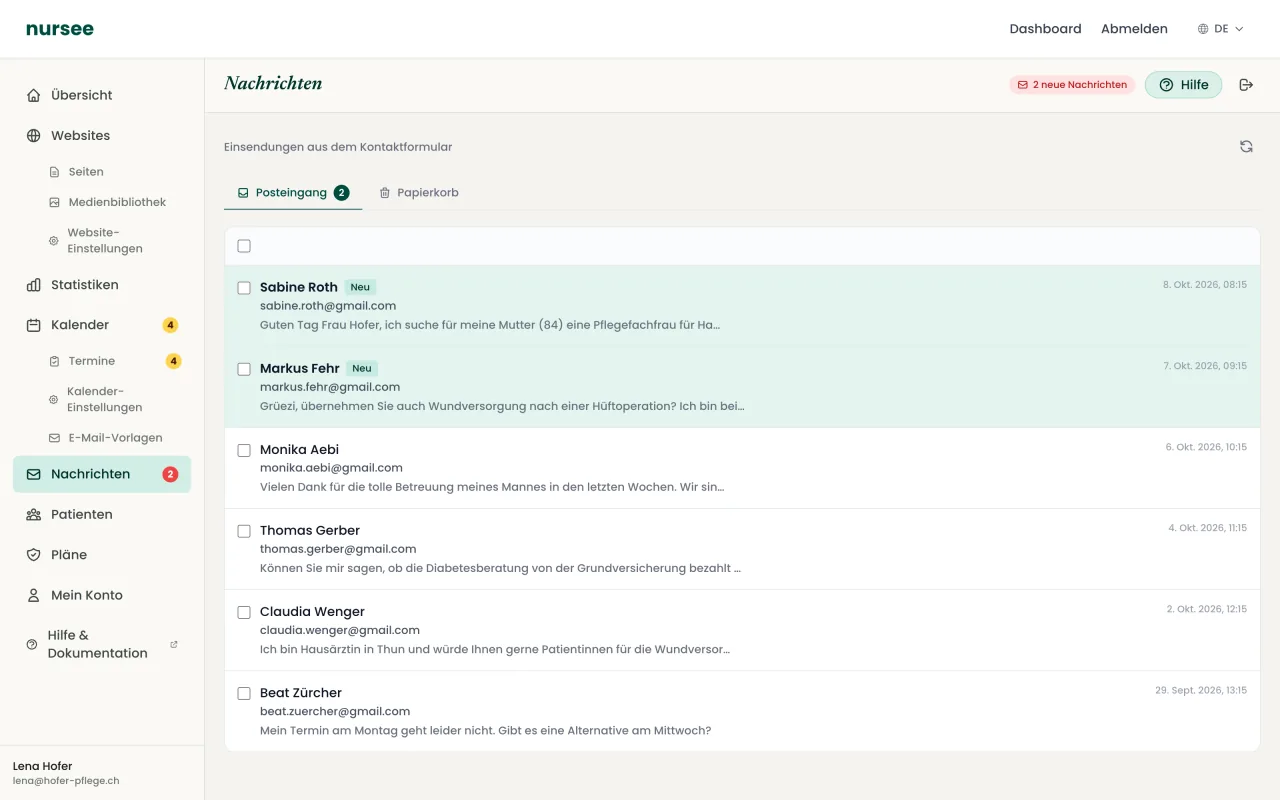Click the preview 'Vielen Dank für die tolle Betreuung'
This screenshot has height=800, width=1280.
coord(492,487)
